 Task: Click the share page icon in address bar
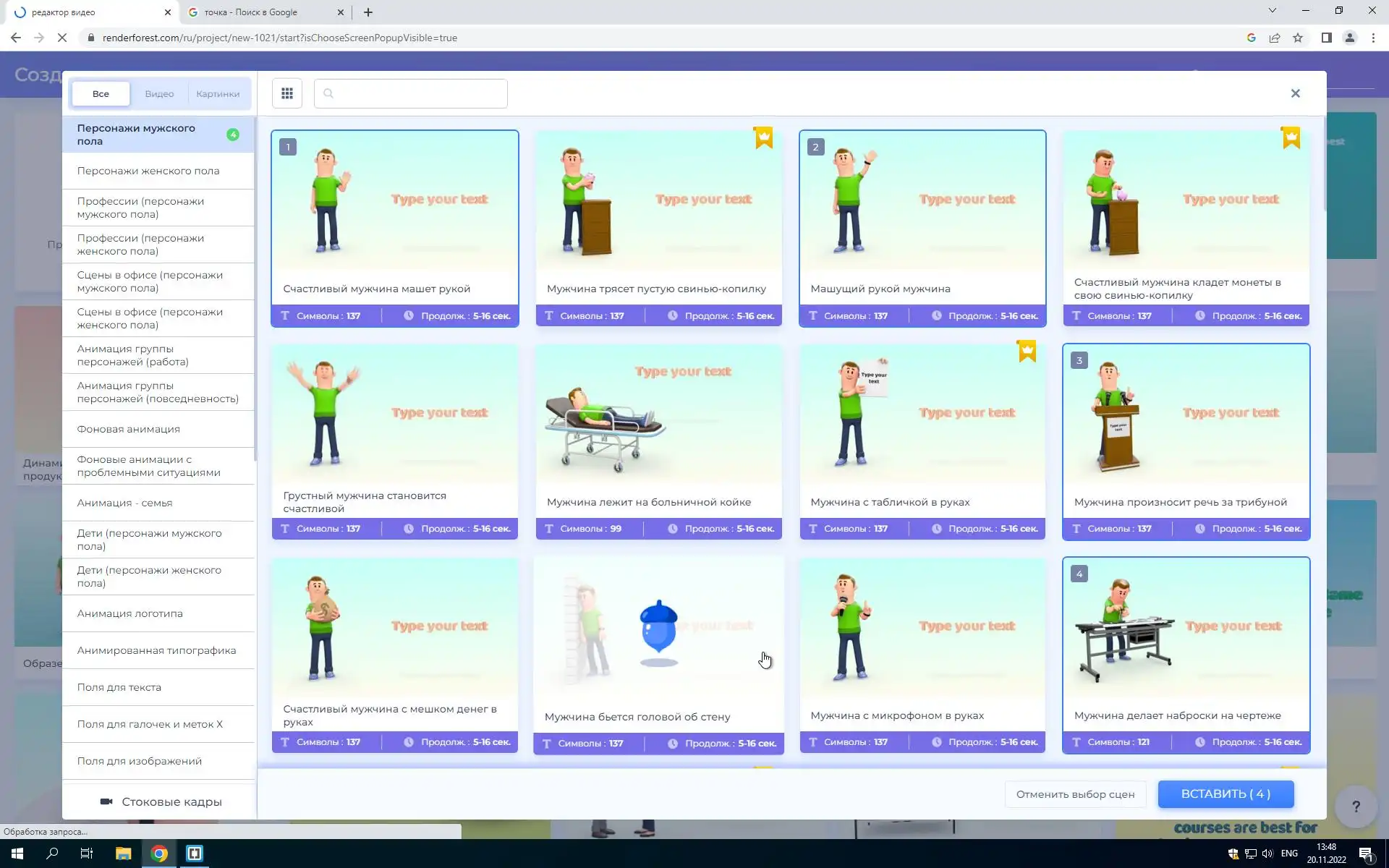1275,38
